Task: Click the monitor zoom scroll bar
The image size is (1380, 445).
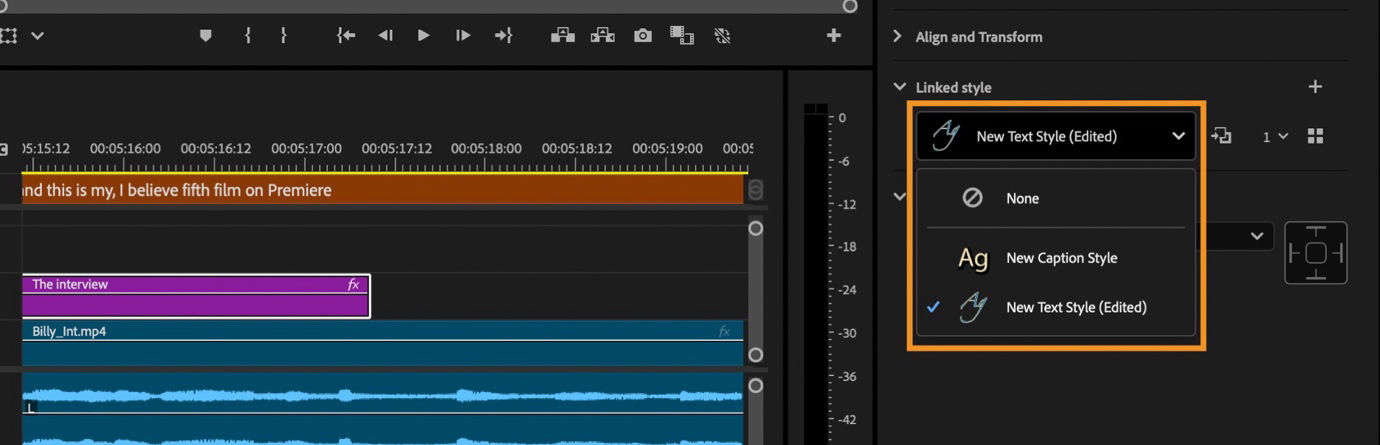Action: [425, 5]
